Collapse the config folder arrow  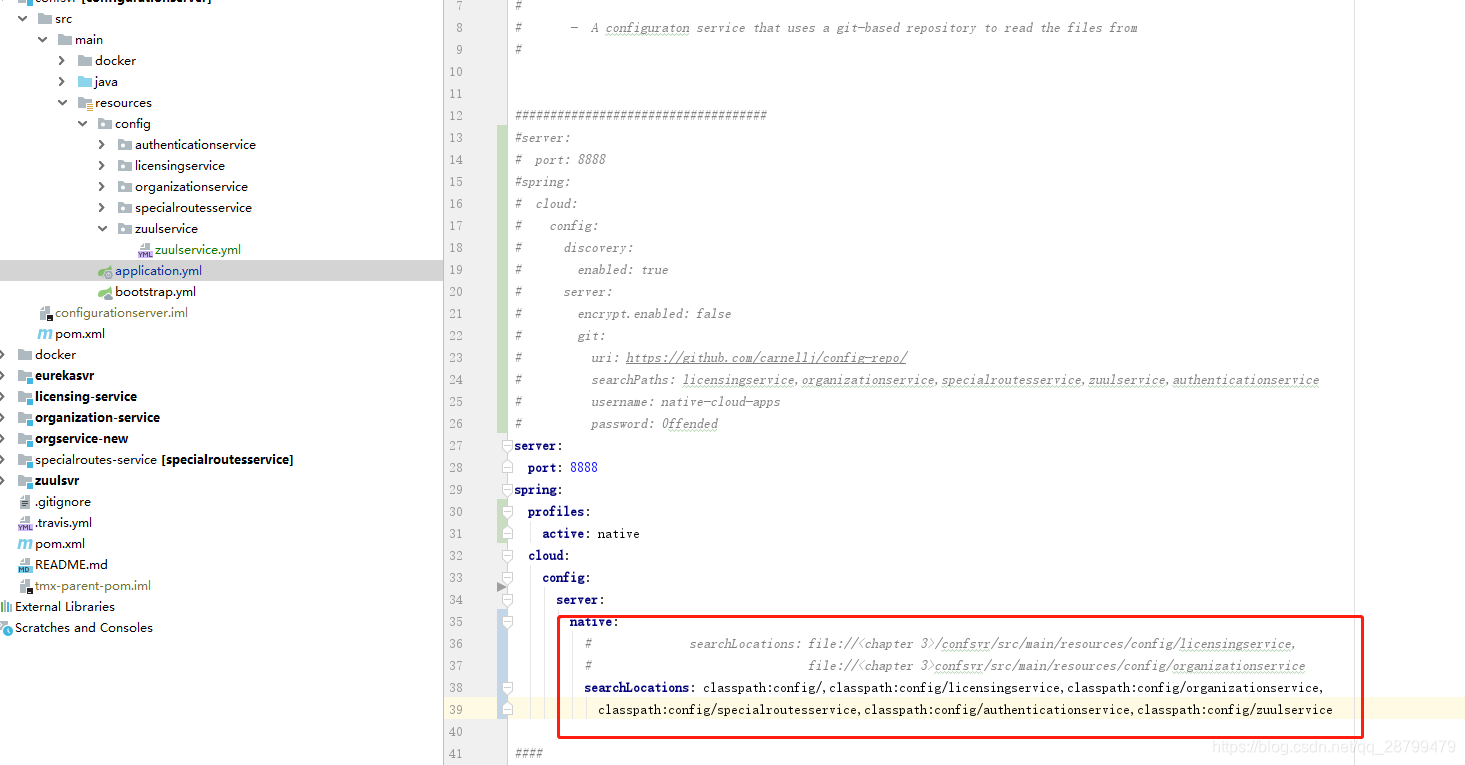[x=82, y=124]
